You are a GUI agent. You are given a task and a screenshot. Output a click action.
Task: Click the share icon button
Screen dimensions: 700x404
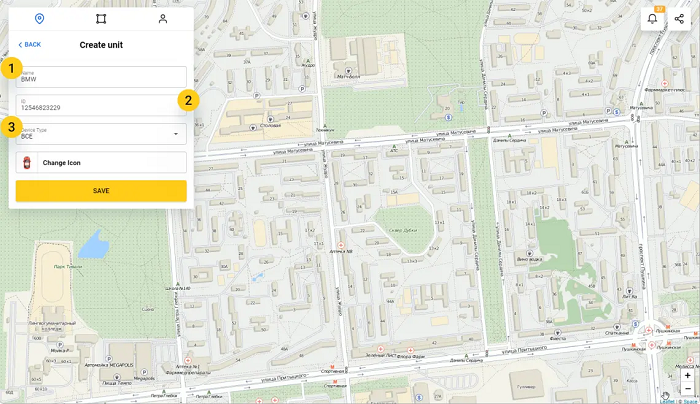pos(680,19)
